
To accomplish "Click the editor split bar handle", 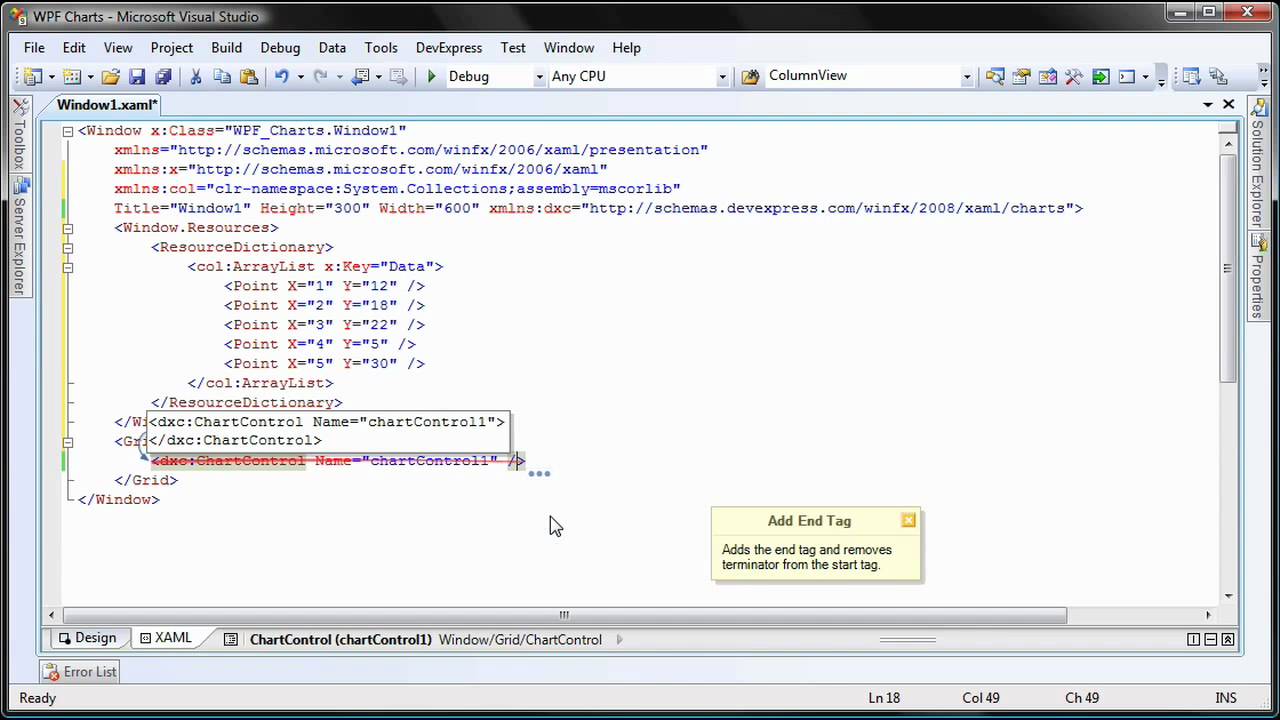I will (x=907, y=639).
